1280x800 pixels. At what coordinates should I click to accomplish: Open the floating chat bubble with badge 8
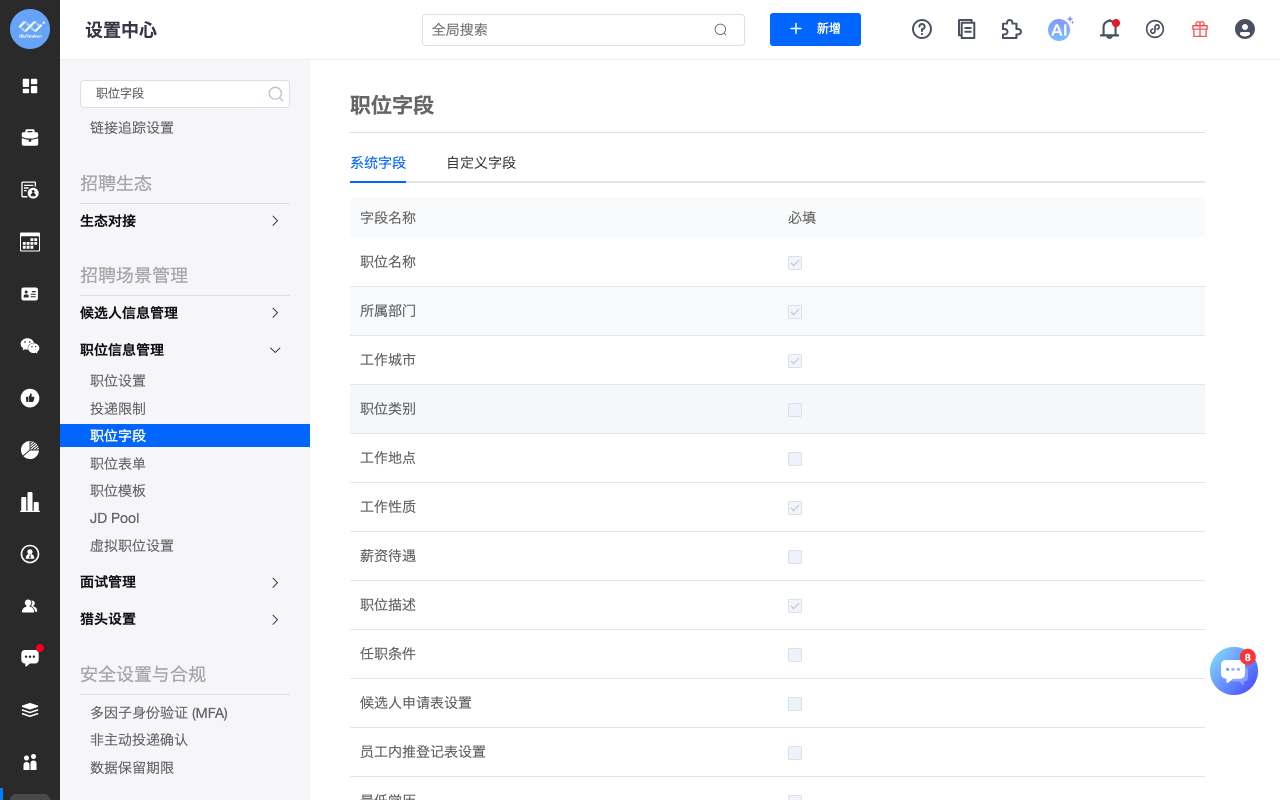click(x=1234, y=671)
